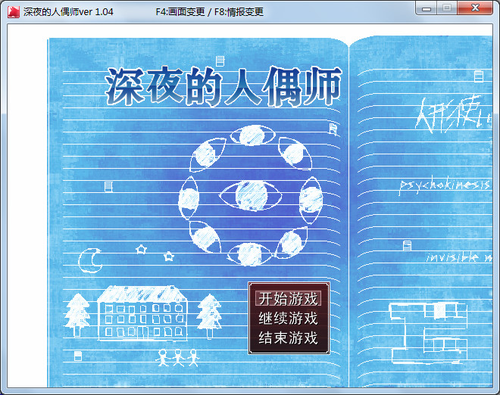
Task: Click the red application icon in title bar
Action: pos(13,12)
